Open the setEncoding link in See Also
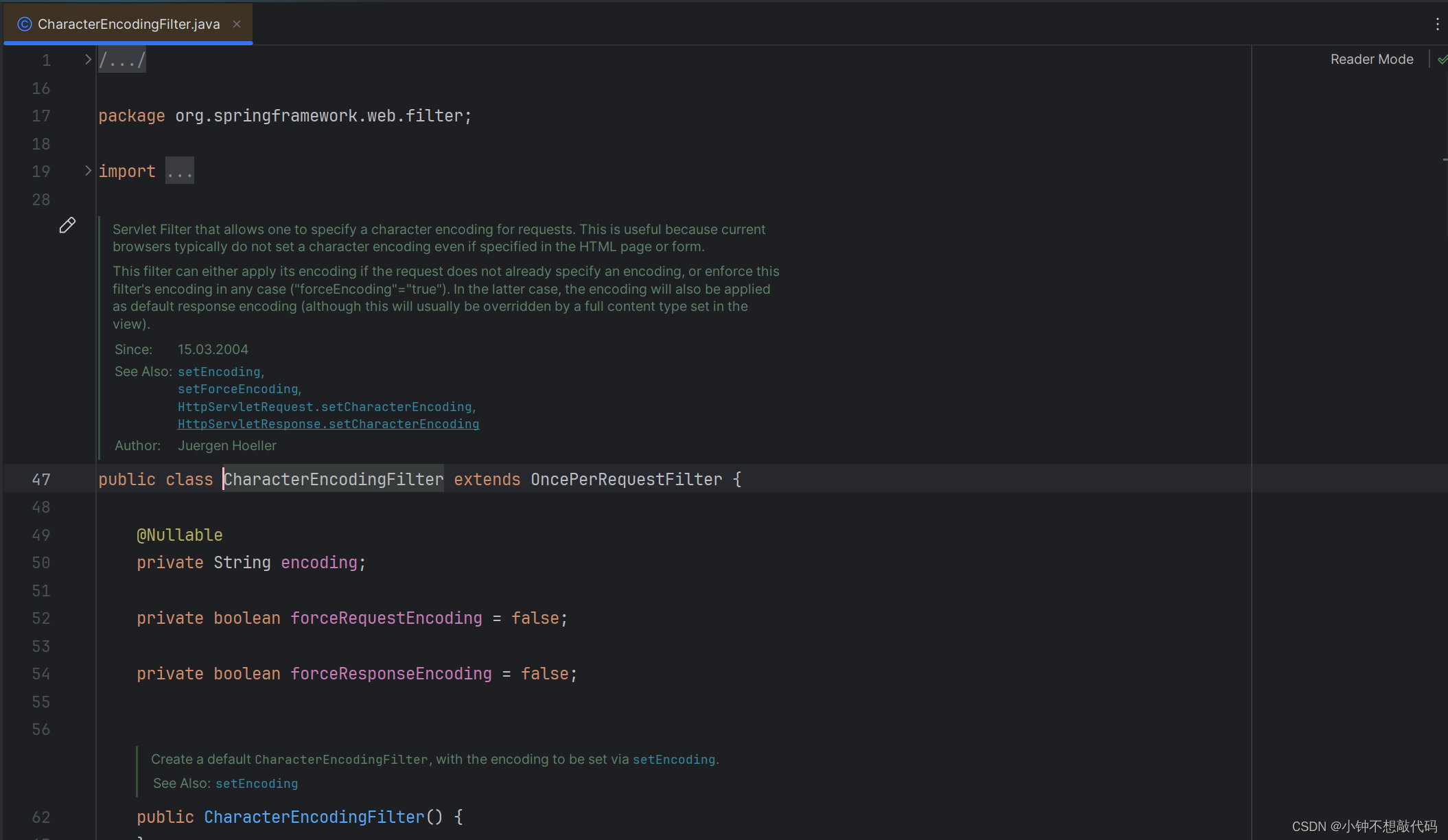This screenshot has height=840, width=1448. [x=219, y=371]
